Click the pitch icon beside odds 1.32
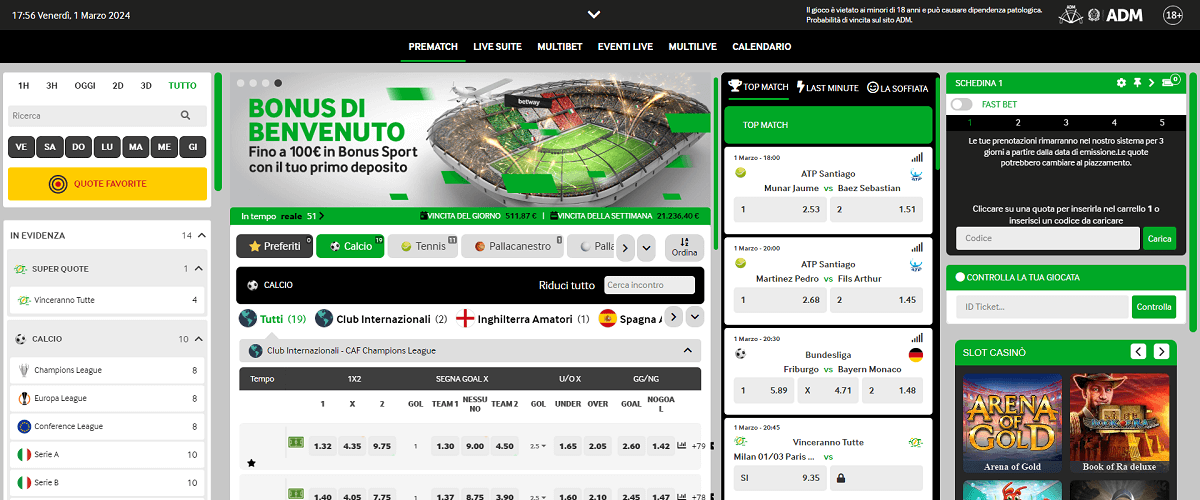Viewport: 1200px width, 500px height. 296,443
